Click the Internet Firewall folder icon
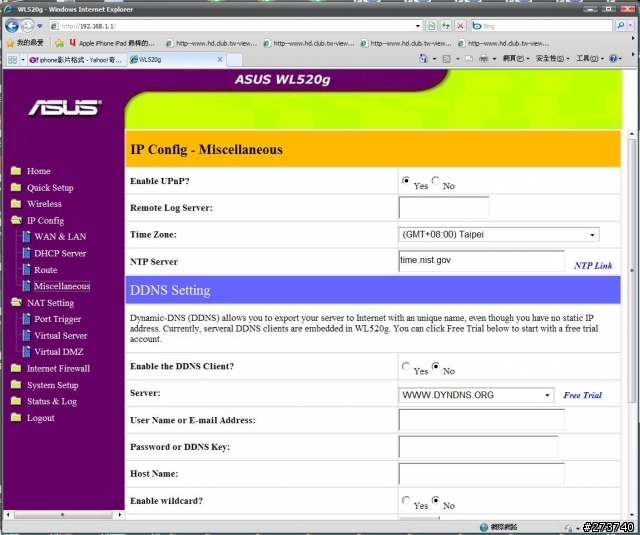 [x=16, y=368]
